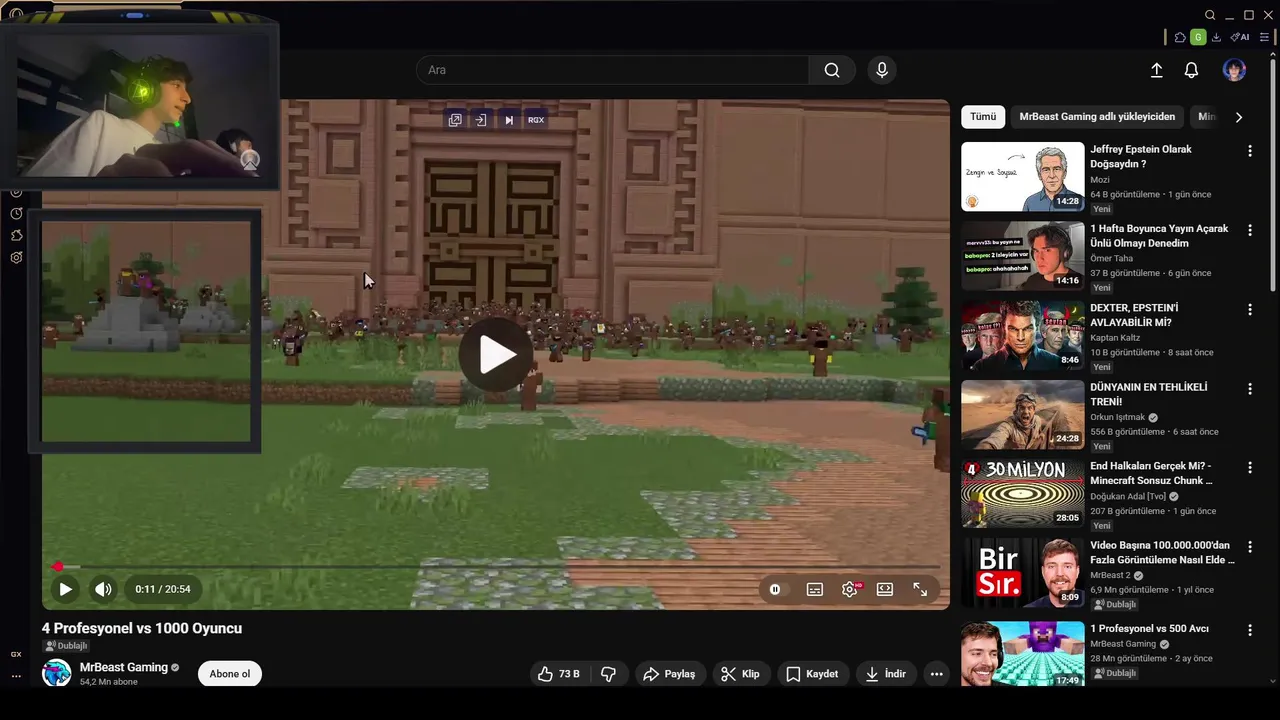The height and width of the screenshot is (720, 1280).
Task: Open options for DÜNYANIN EN TEHLİKELİ TRENİ!
Action: click(1249, 389)
